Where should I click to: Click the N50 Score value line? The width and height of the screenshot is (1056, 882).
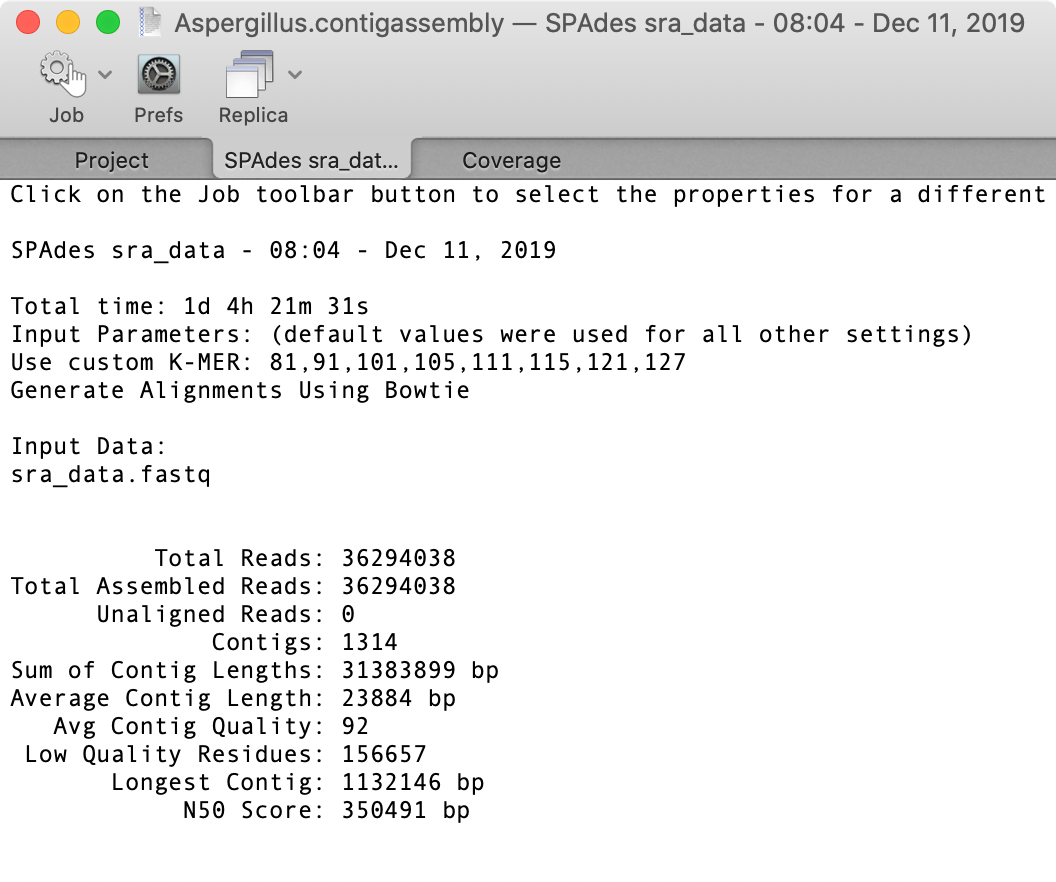click(326, 810)
